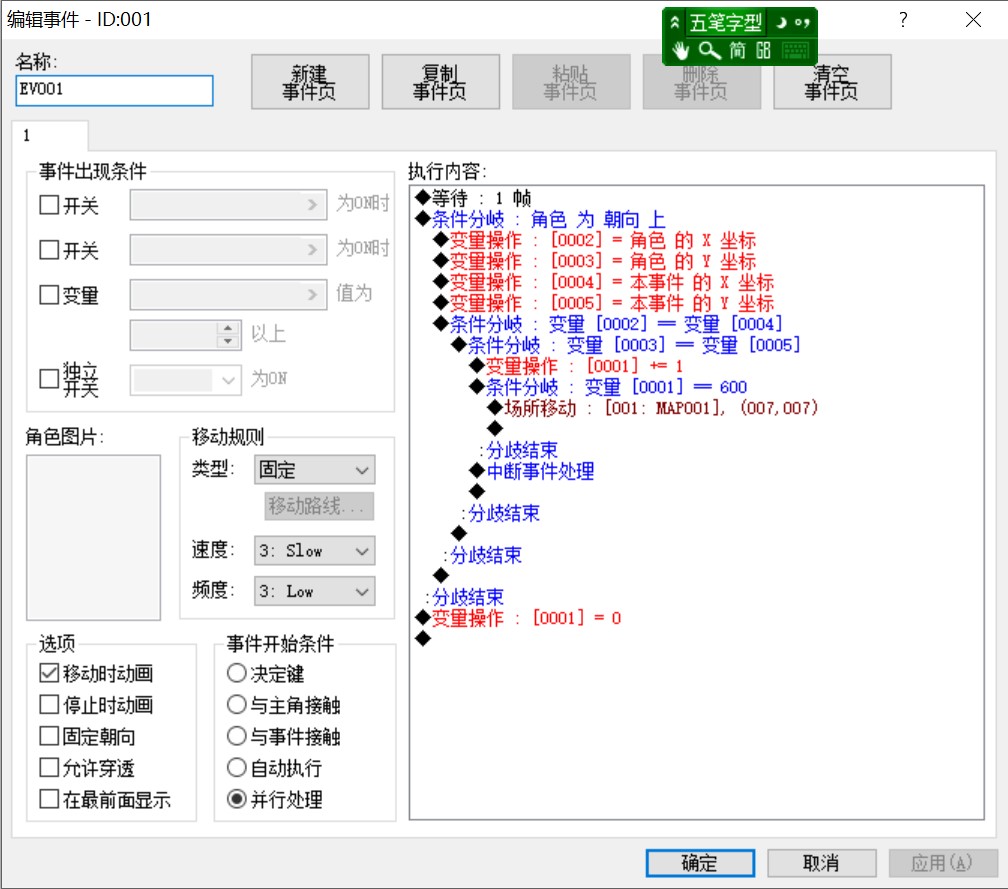Toggle the 简 simplified Chinese icon
Screen dimensions: 1008x889
point(737,50)
